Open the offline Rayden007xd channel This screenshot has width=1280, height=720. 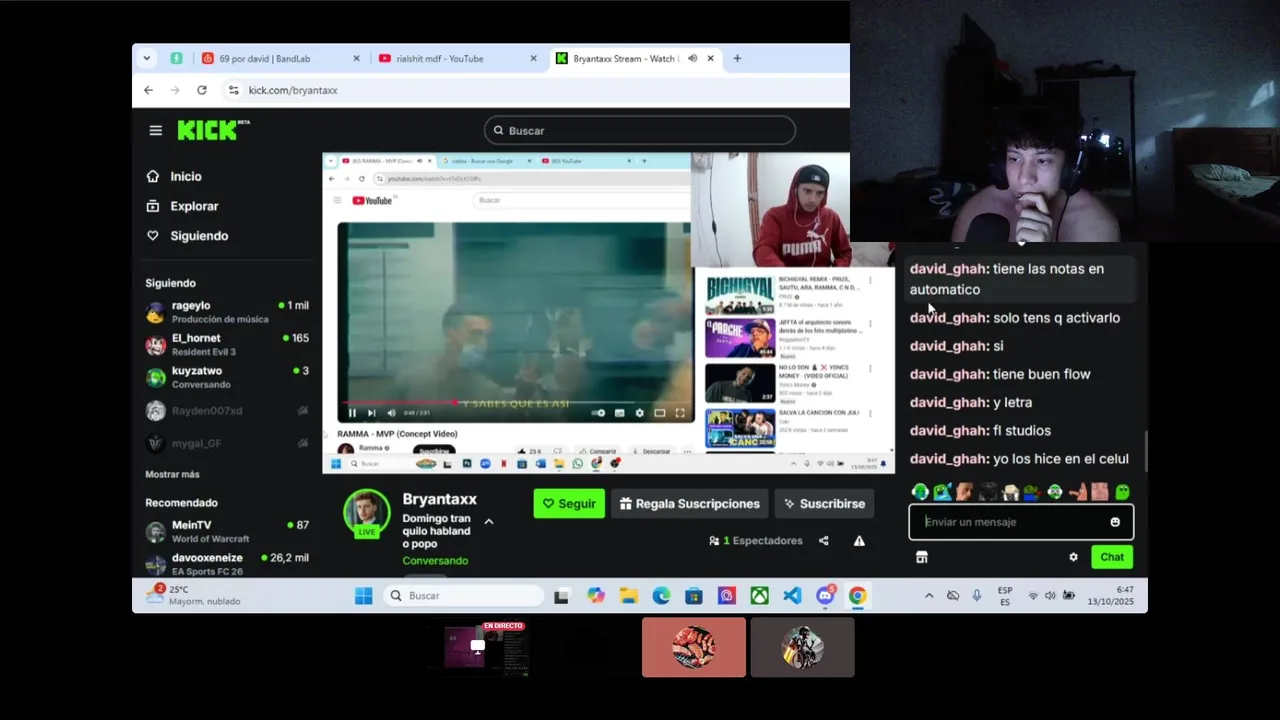(x=227, y=411)
